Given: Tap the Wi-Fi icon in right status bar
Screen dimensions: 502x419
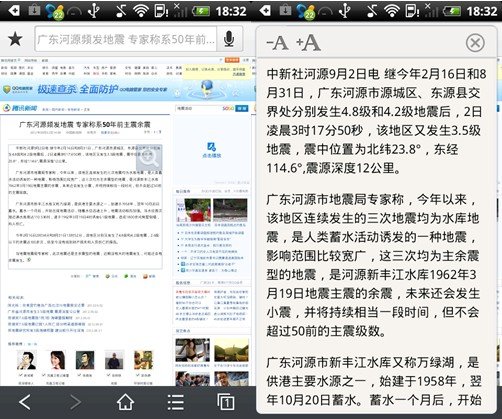Looking at the screenshot, I should 392,11.
